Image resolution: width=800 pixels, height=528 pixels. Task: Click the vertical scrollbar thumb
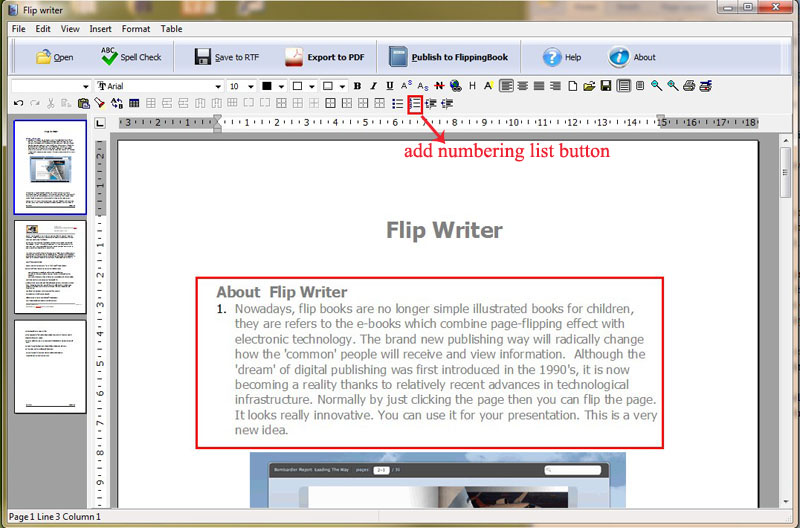[786, 172]
